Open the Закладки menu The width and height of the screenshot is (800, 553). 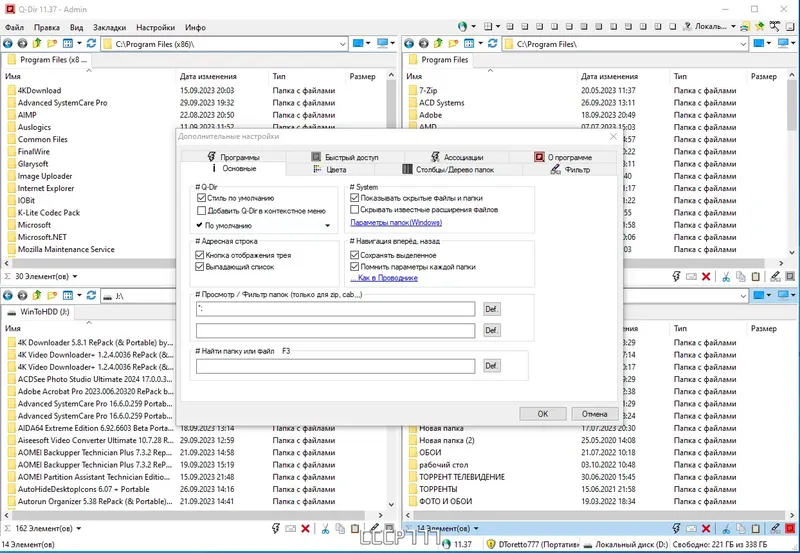[x=109, y=28]
